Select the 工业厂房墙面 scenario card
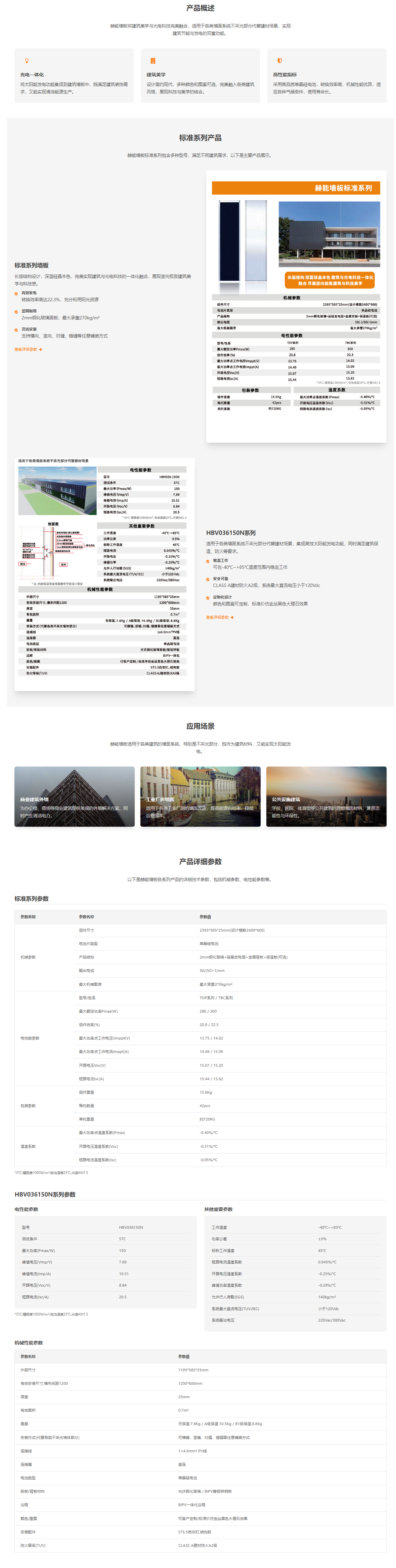Viewport: 396px width, 1568px height. 200,796
